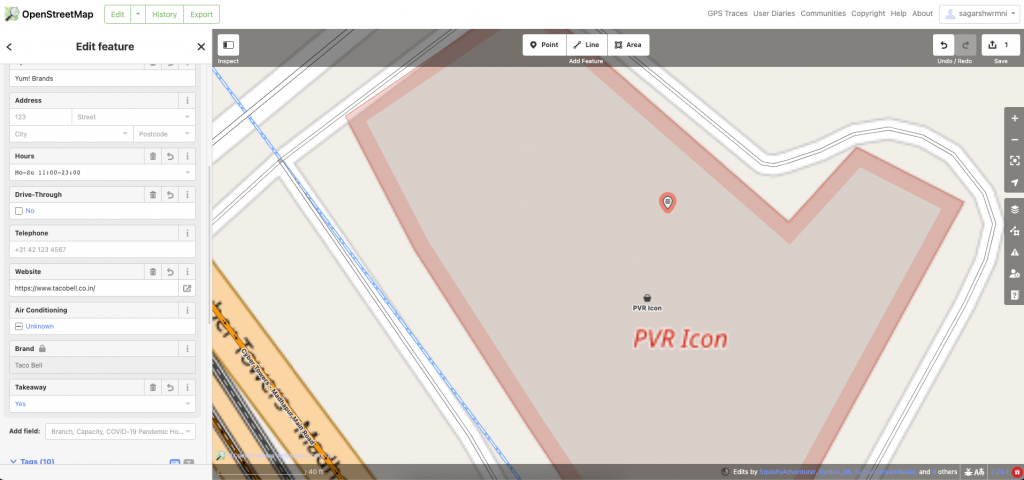Toggle the Air Conditioning Unknown checkbox
Image resolution: width=1024 pixels, height=480 pixels.
coord(19,327)
